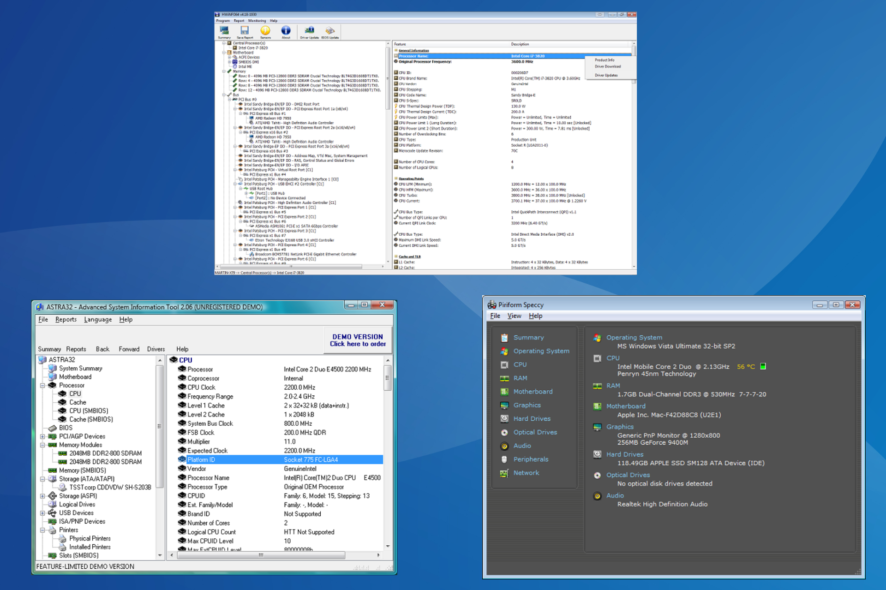This screenshot has width=886, height=590.
Task: Launch Driver Update in HWiNFO64 toolbar
Action: [x=309, y=32]
